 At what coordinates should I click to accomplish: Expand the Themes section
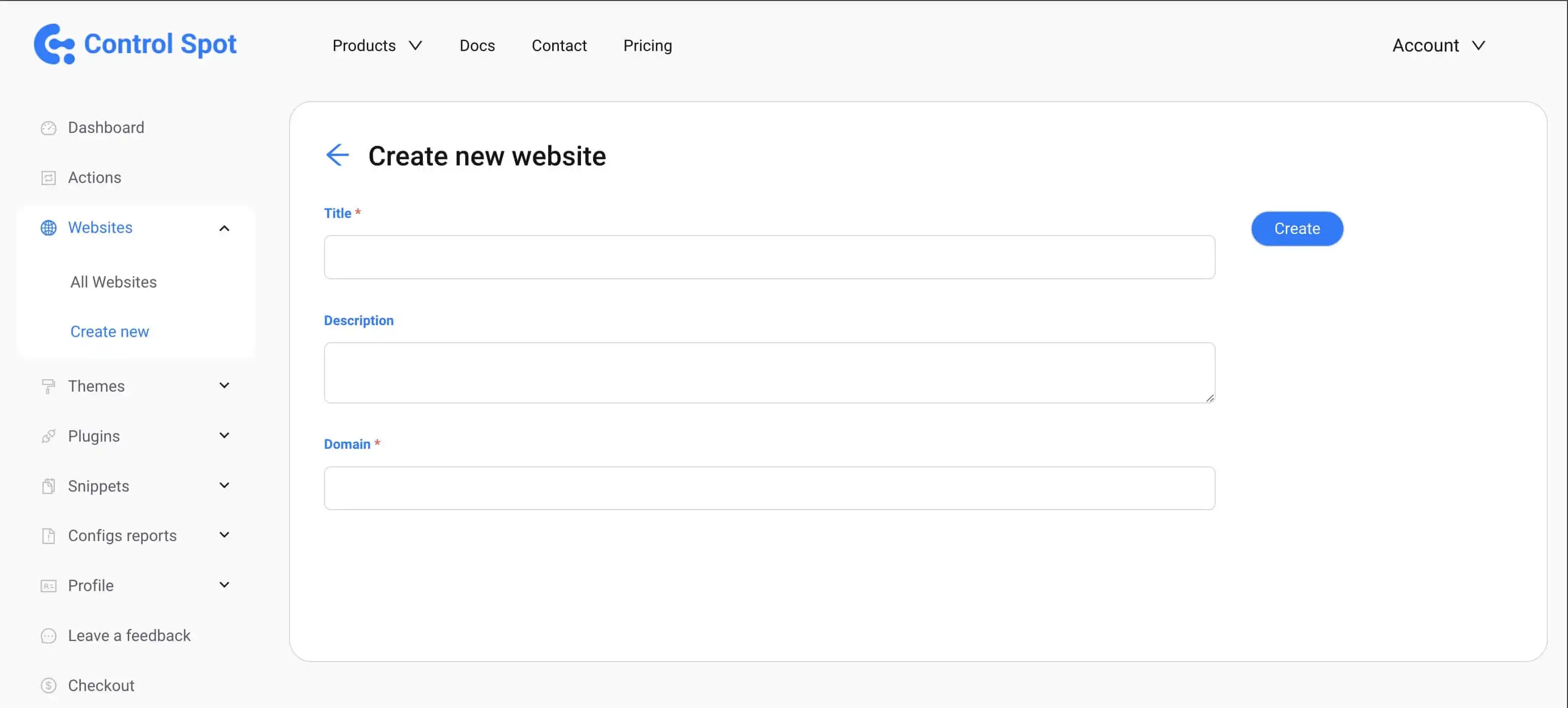tap(224, 385)
